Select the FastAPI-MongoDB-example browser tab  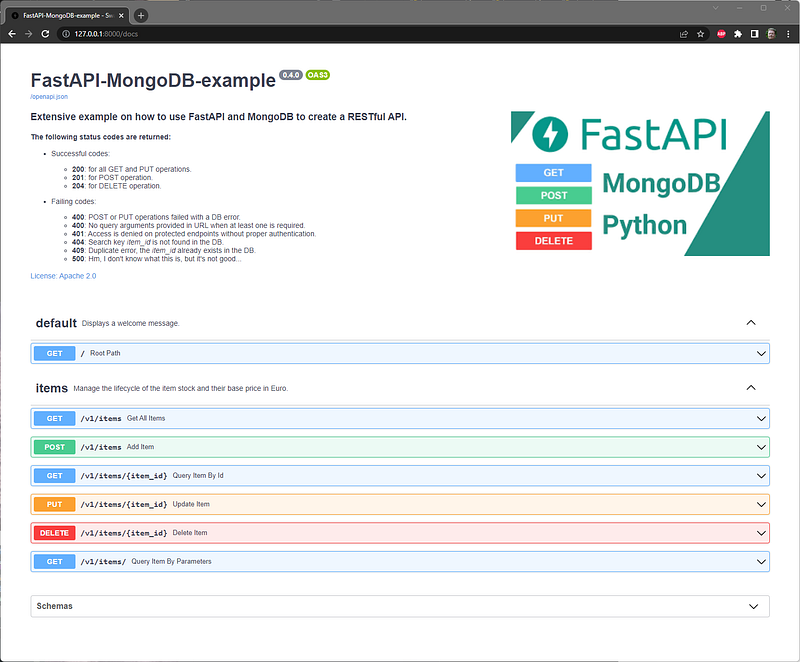pos(66,16)
